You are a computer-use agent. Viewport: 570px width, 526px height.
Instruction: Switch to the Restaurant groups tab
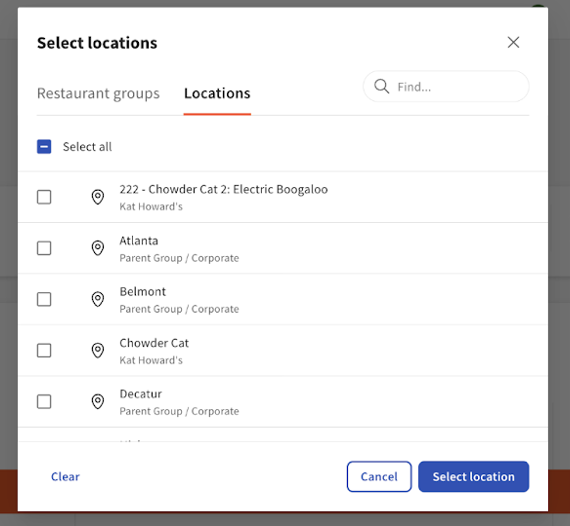[98, 93]
